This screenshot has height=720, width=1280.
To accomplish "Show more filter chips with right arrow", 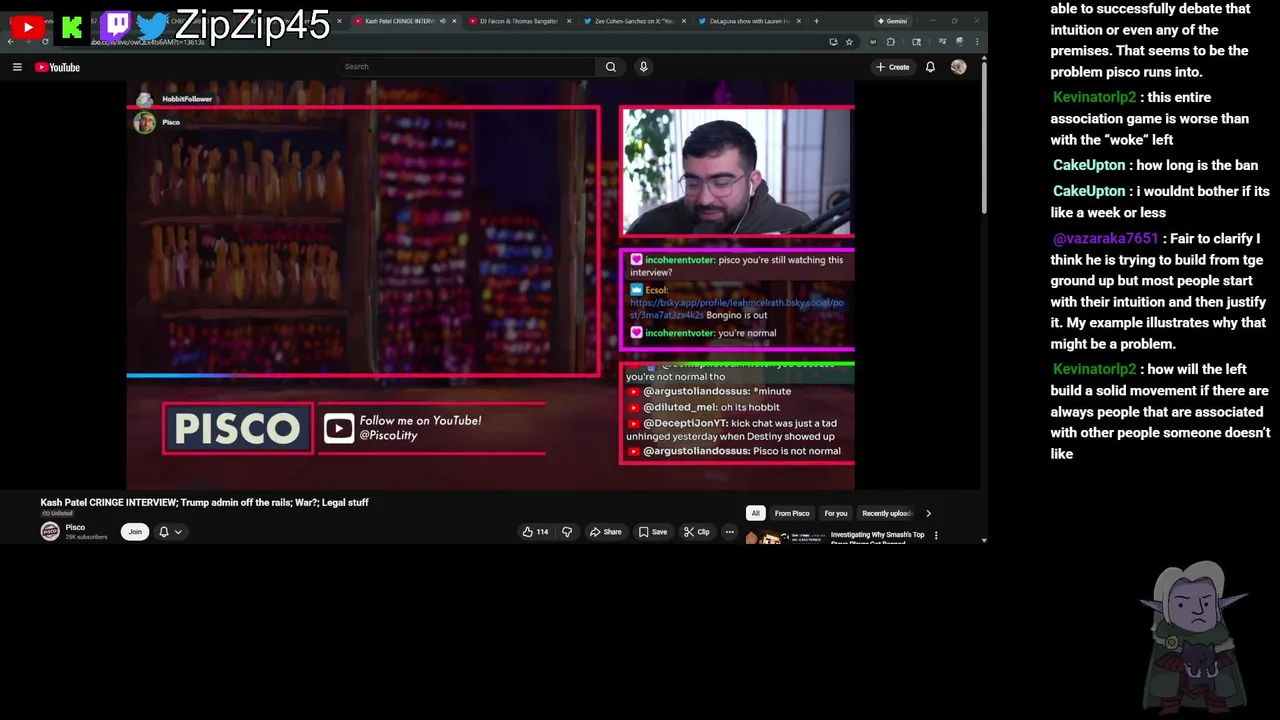I will 928,514.
